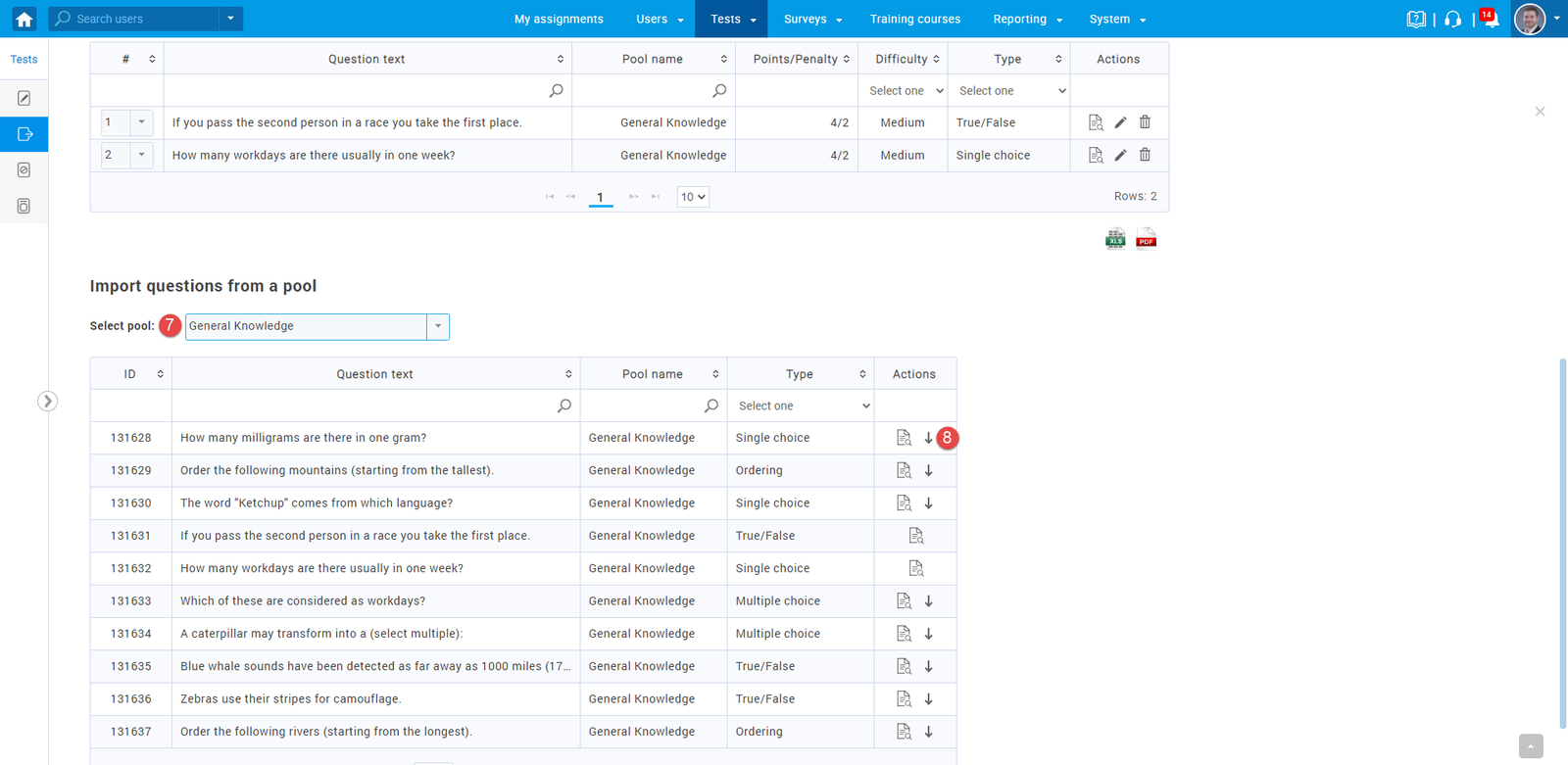
Task: Import question 131636 about zebras
Action: tap(928, 699)
